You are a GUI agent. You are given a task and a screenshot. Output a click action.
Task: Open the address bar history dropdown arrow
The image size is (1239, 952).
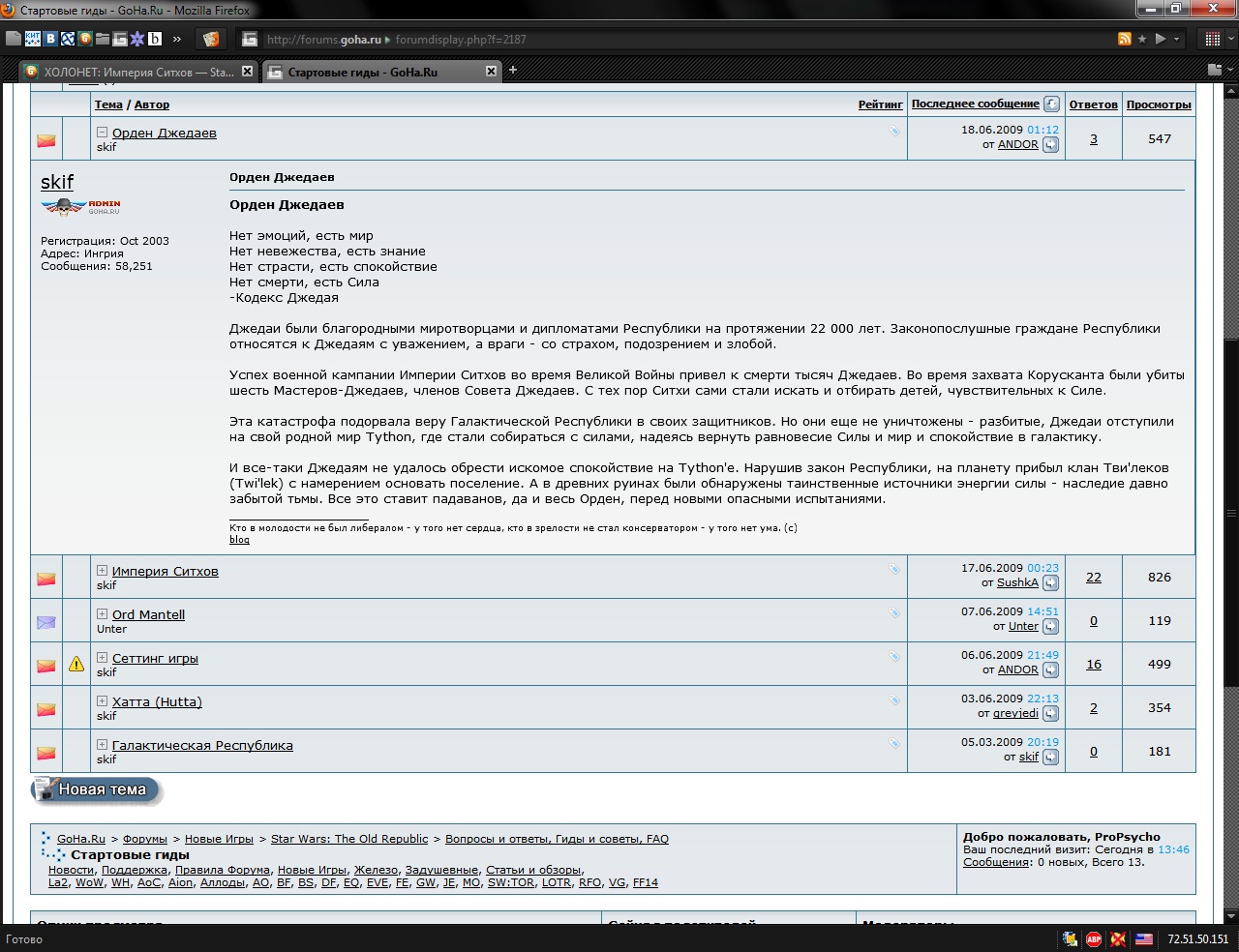(1177, 39)
